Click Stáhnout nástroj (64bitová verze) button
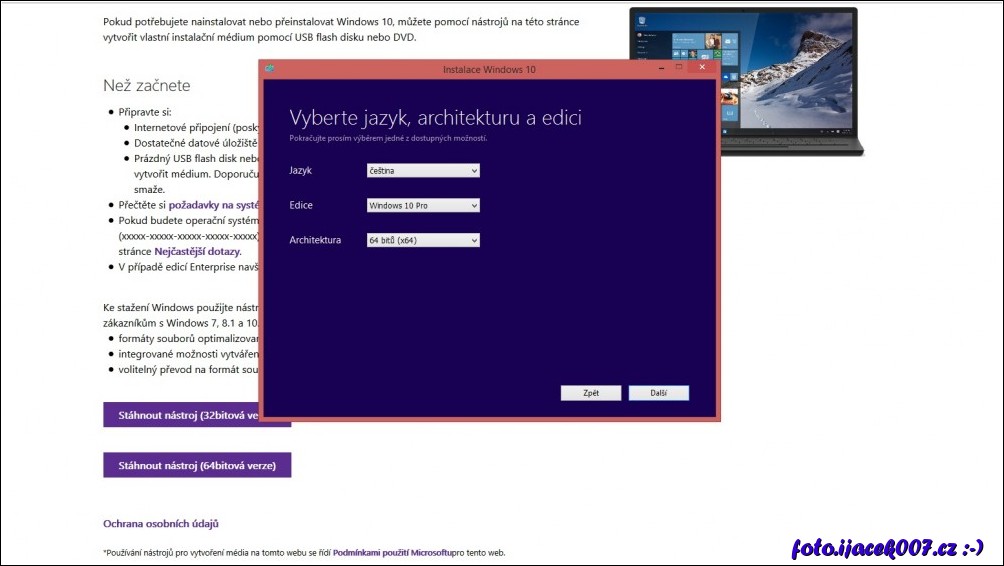This screenshot has width=1004, height=566. point(197,465)
